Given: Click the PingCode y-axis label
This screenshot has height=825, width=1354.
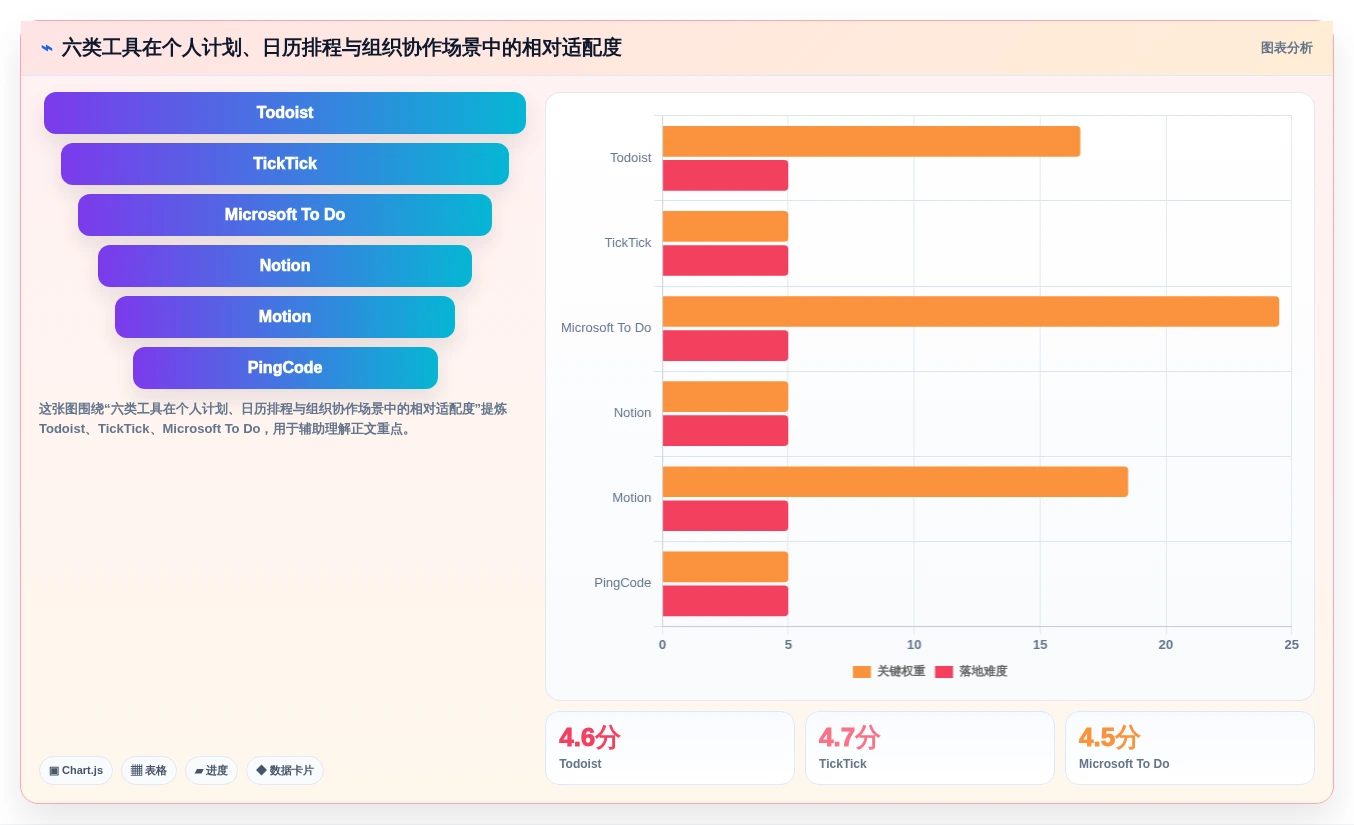Looking at the screenshot, I should point(623,583).
